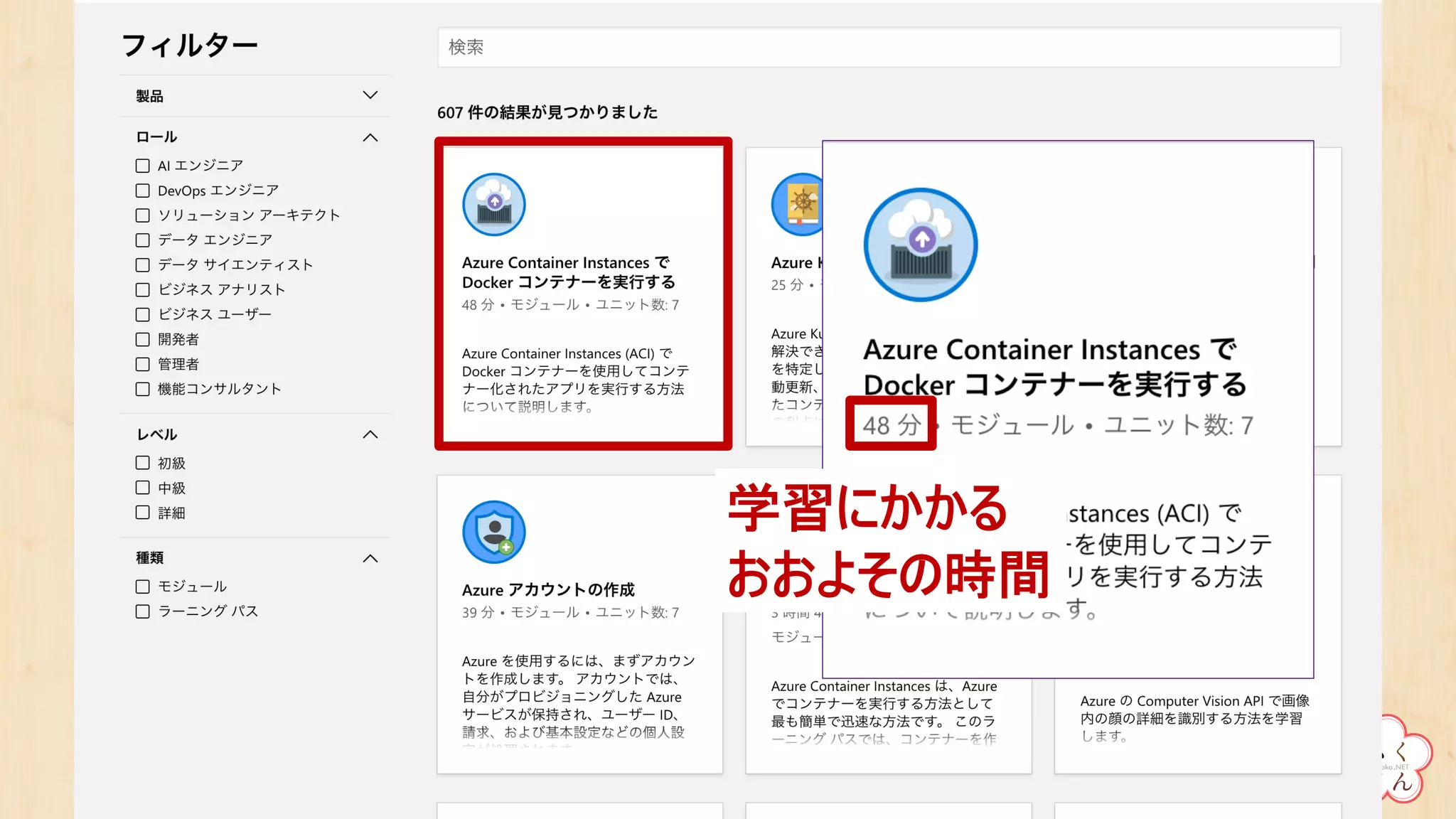Check the 中級 level checkbox

coord(143,488)
